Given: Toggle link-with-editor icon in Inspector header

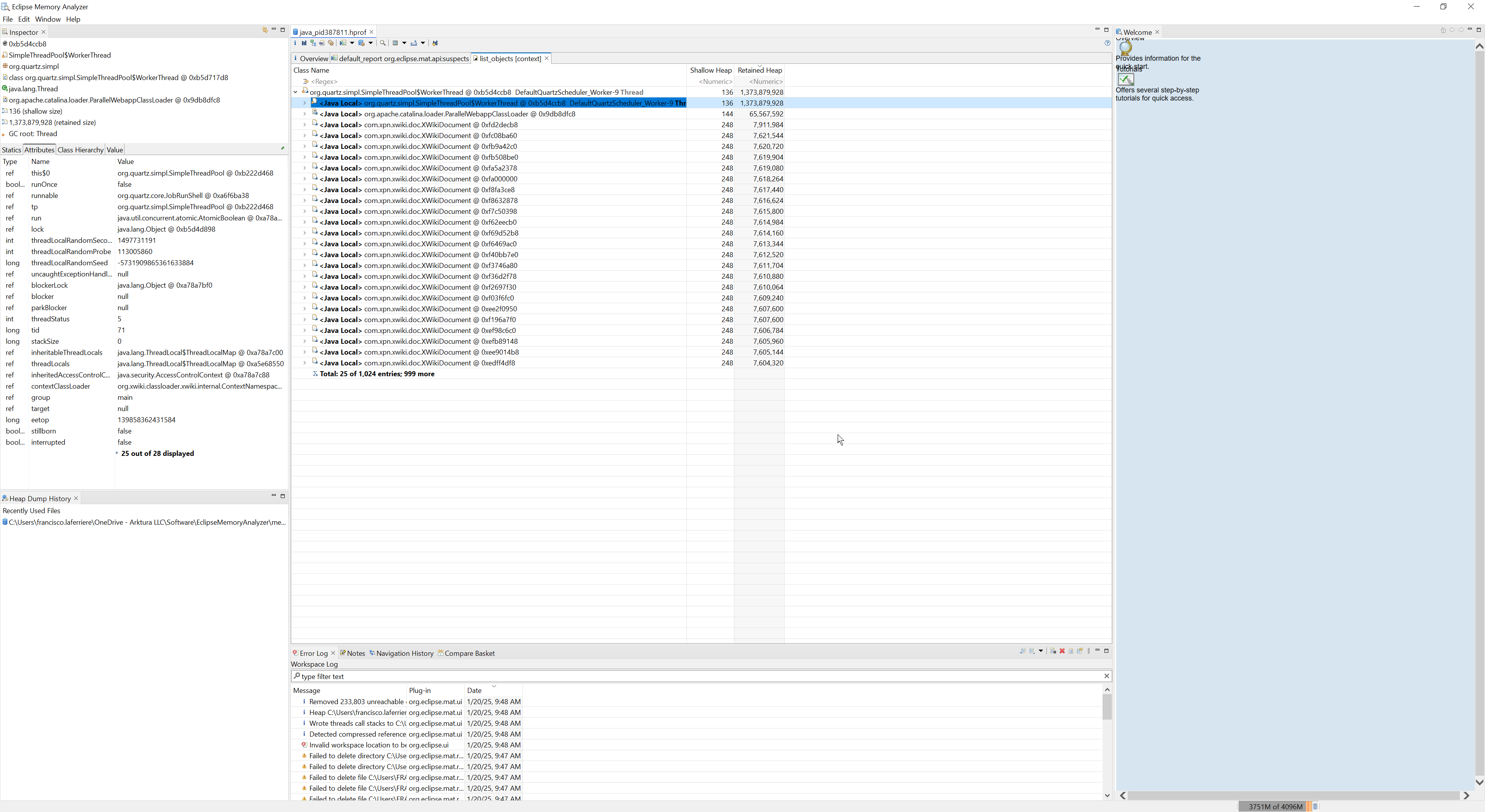Looking at the screenshot, I should pyautogui.click(x=265, y=30).
